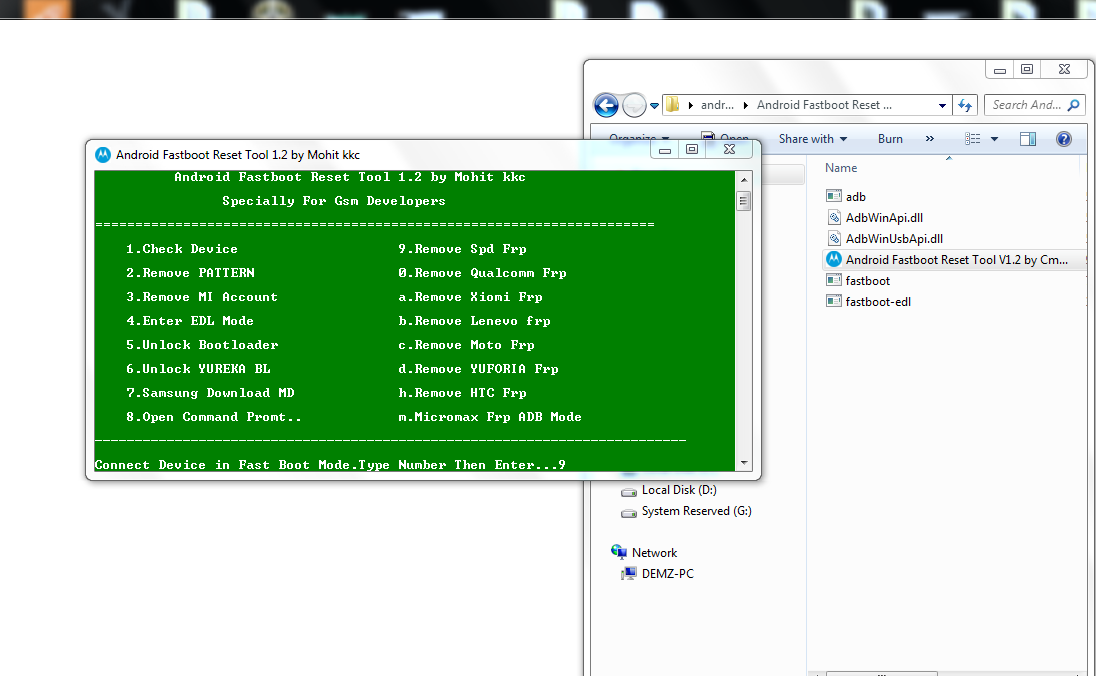Click '5.Unlock Bootloader' console text
Image resolution: width=1096 pixels, height=676 pixels.
(202, 345)
